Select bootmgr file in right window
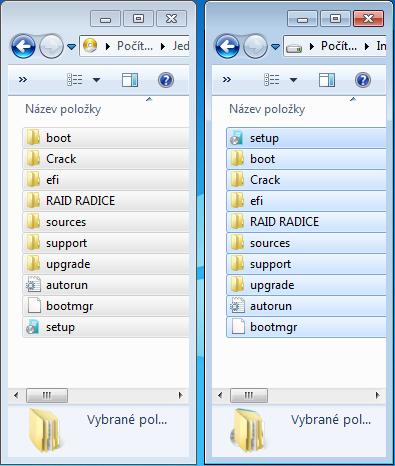The height and width of the screenshot is (466, 395). click(x=306, y=327)
